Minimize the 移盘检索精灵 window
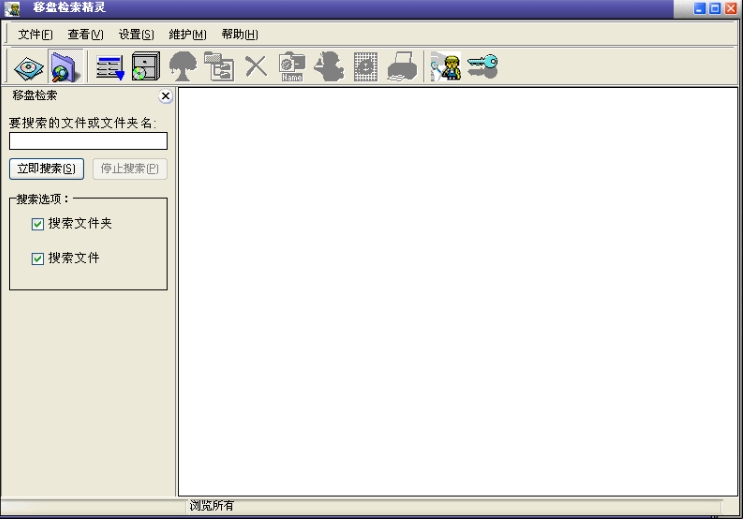The height and width of the screenshot is (522, 753). point(700,8)
